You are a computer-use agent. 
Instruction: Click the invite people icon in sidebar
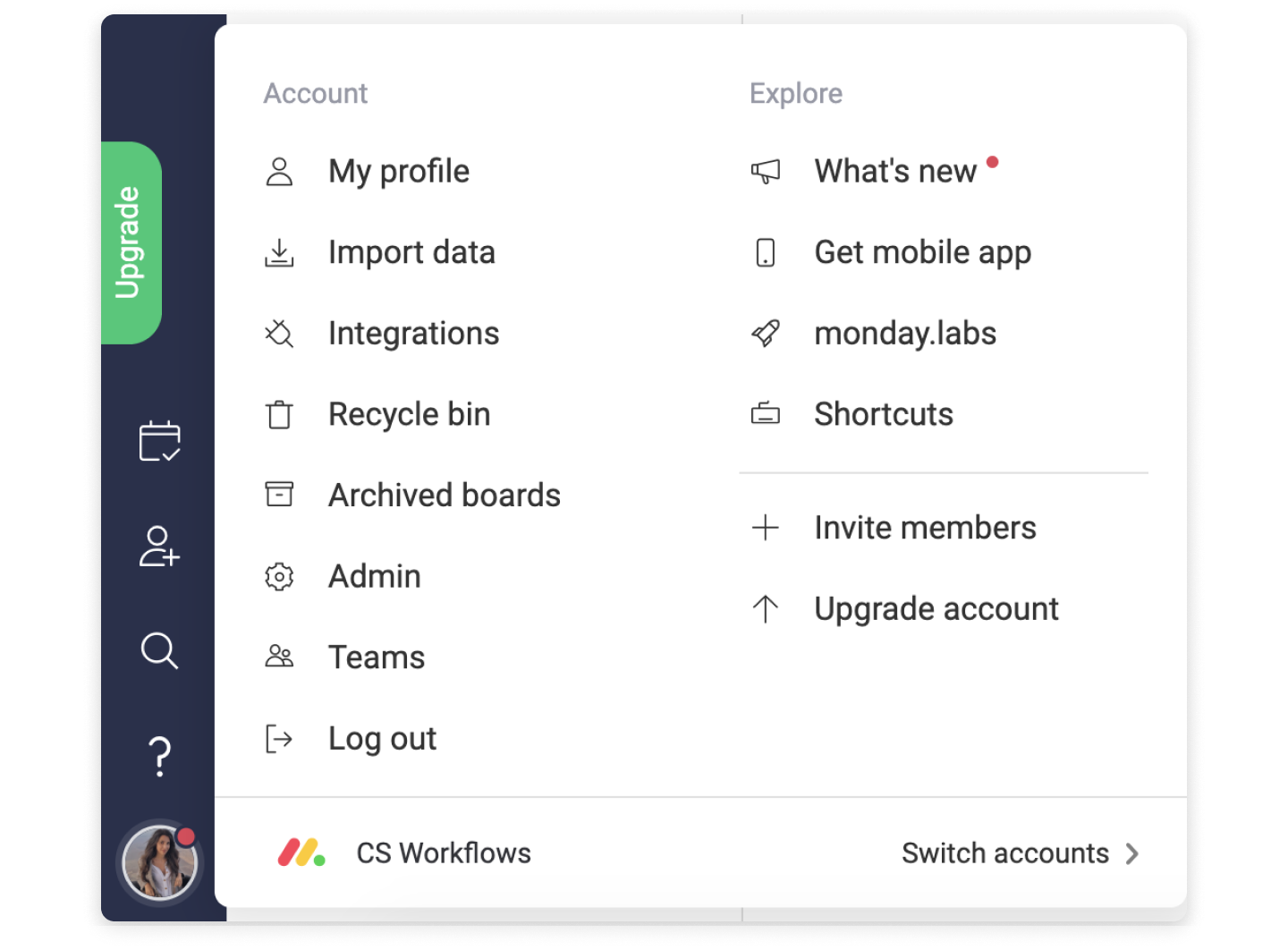coord(159,546)
